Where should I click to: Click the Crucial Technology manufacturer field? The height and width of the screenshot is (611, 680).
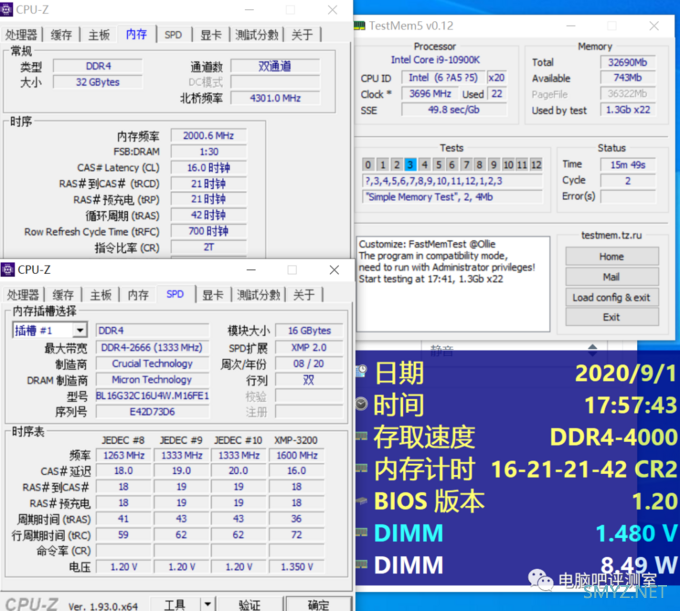coord(152,363)
